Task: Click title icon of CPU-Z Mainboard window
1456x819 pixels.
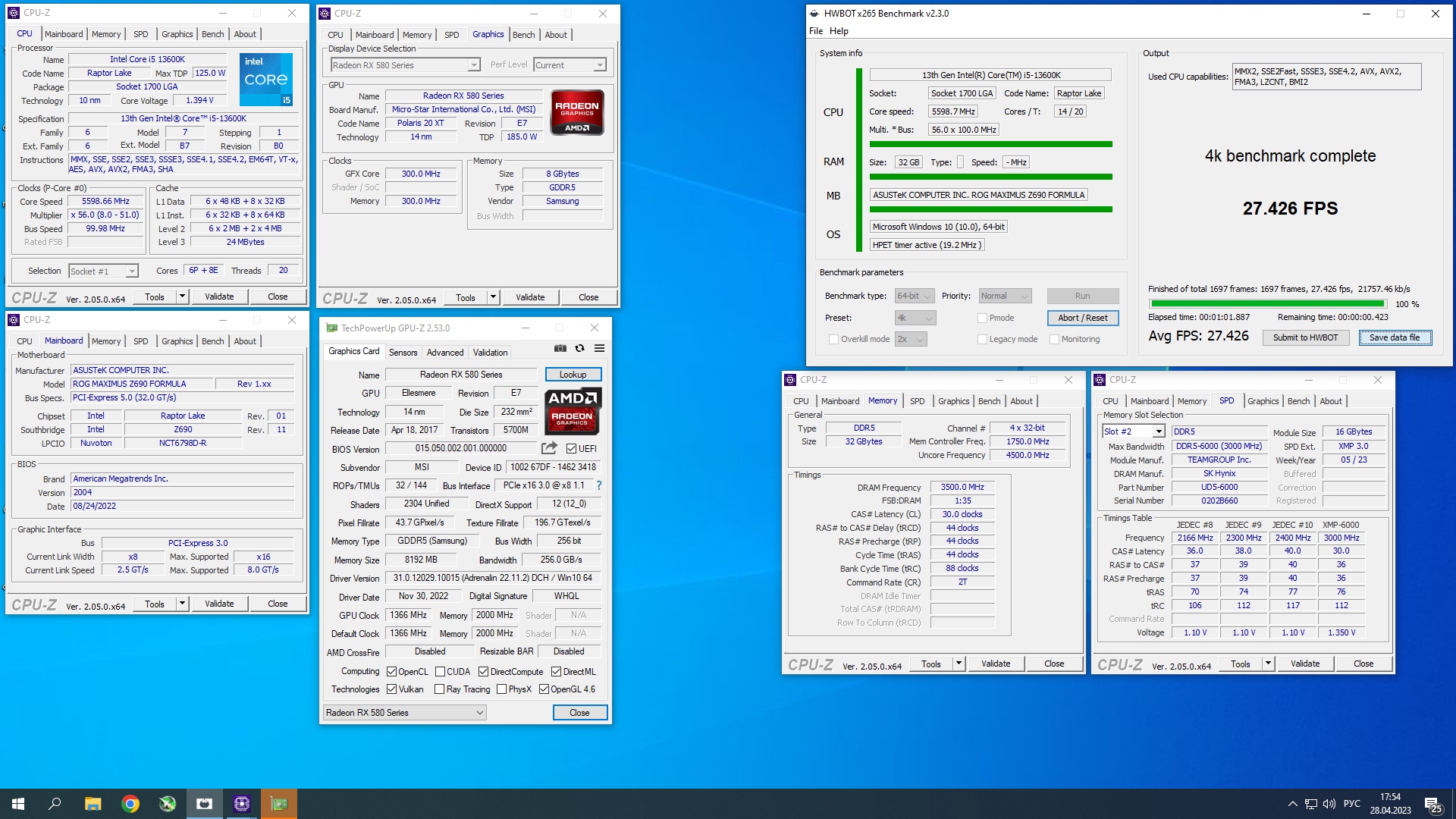Action: point(14,320)
